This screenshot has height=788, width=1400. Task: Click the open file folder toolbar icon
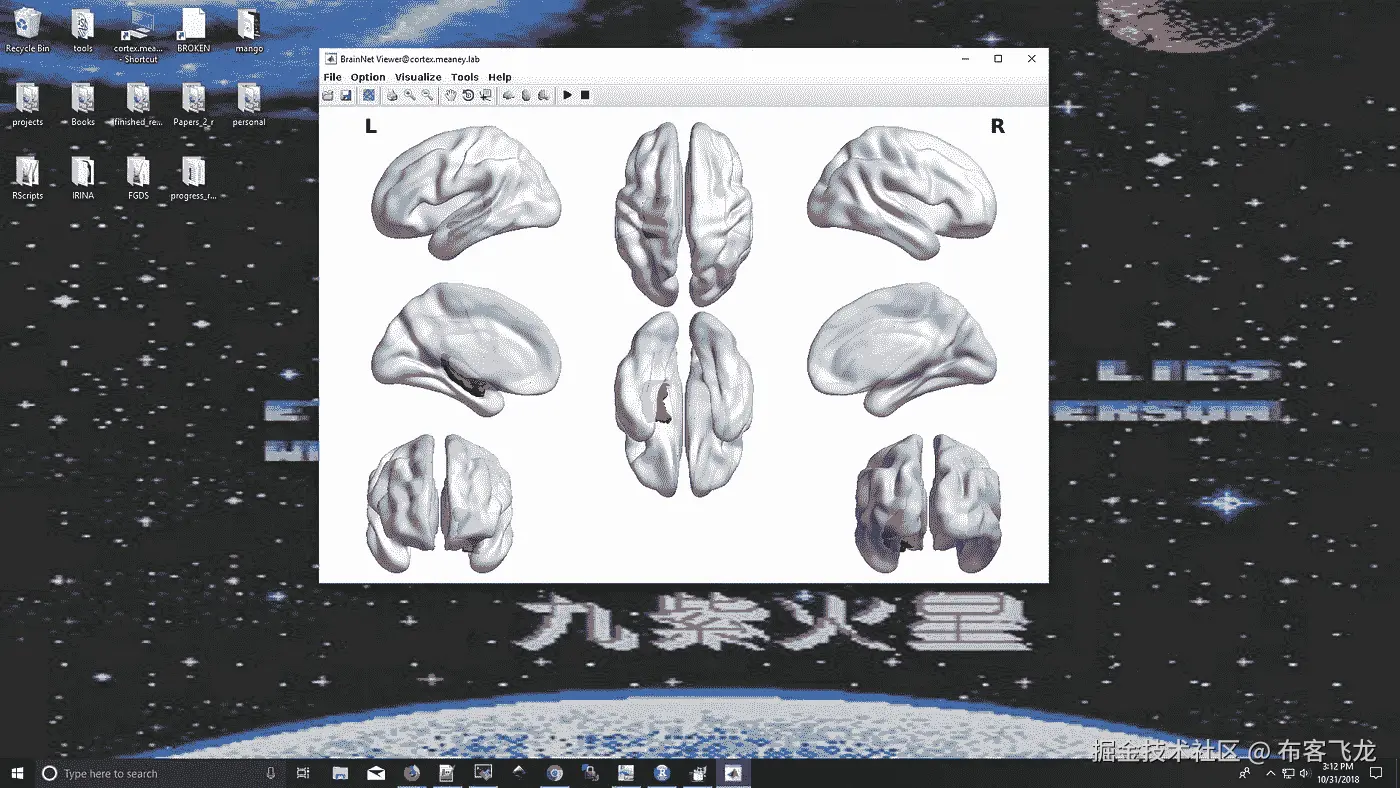(328, 95)
